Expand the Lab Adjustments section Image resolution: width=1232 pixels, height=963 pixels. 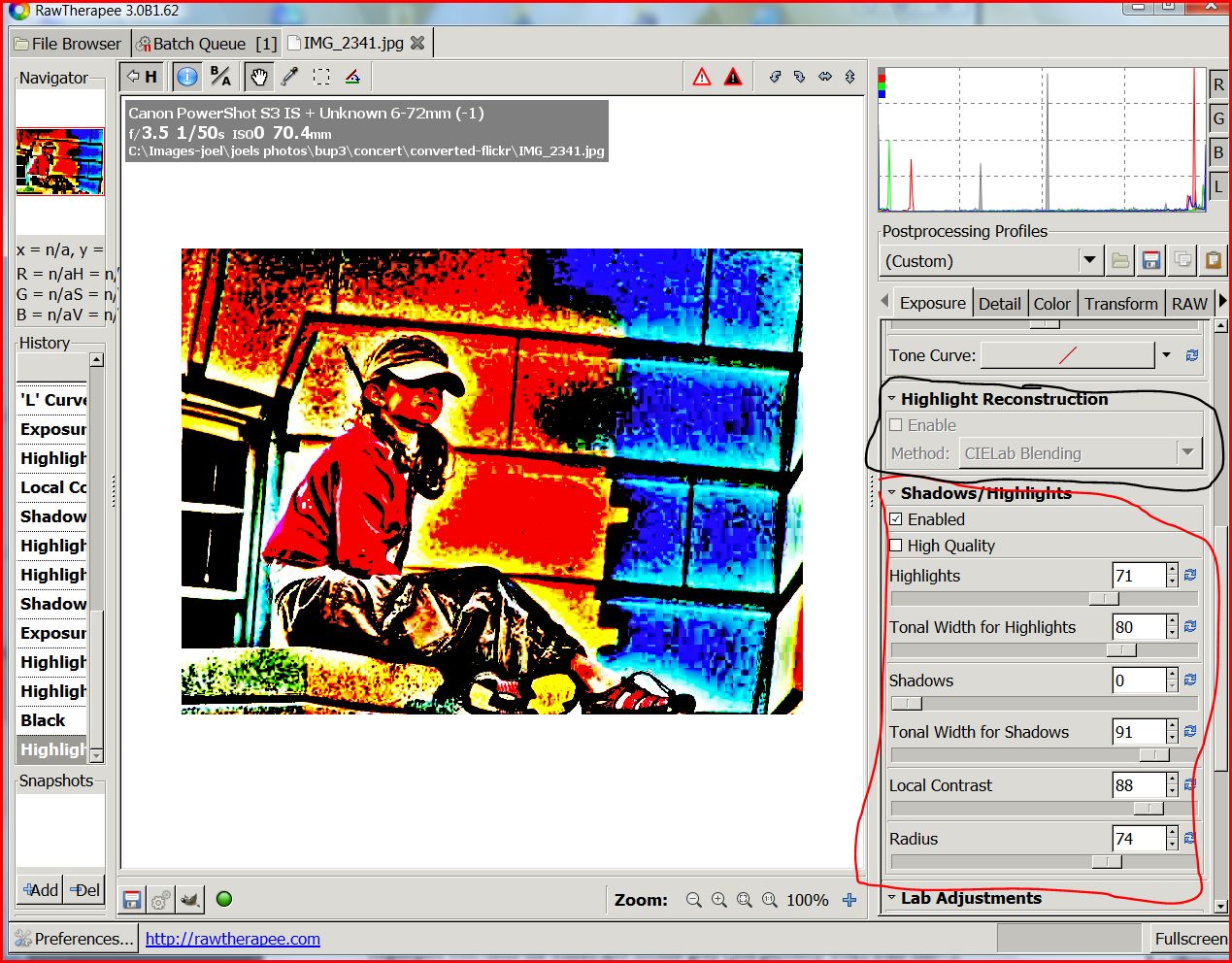tap(892, 898)
